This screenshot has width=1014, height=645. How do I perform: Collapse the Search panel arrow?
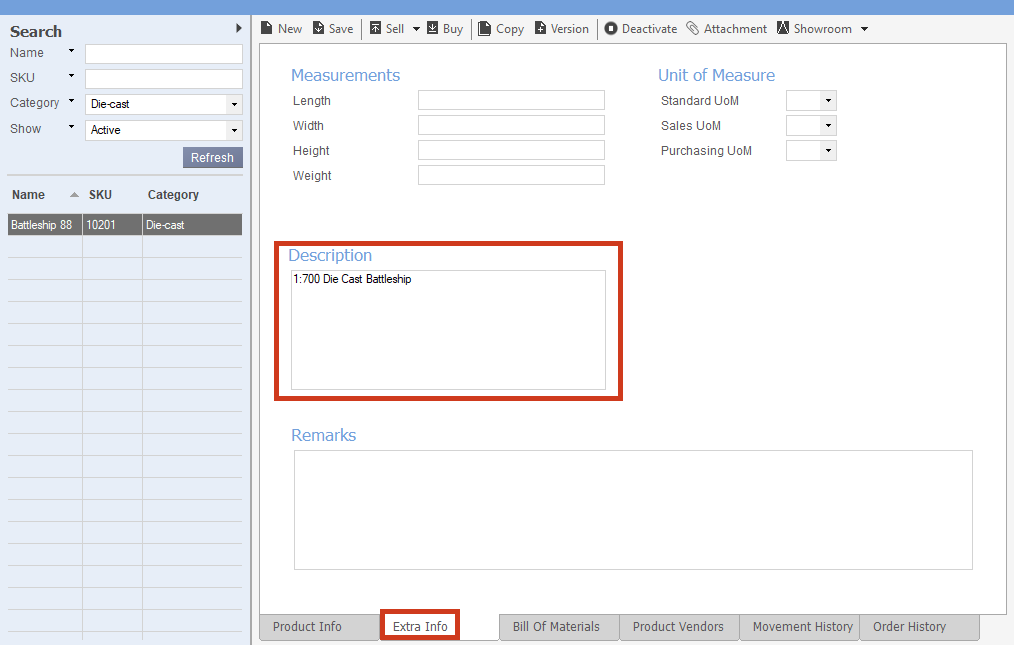[239, 28]
